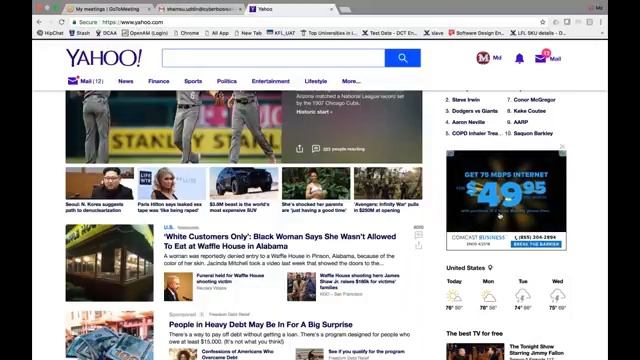Share the baseball story via share icon
This screenshot has height=360, width=640.
click(300, 149)
